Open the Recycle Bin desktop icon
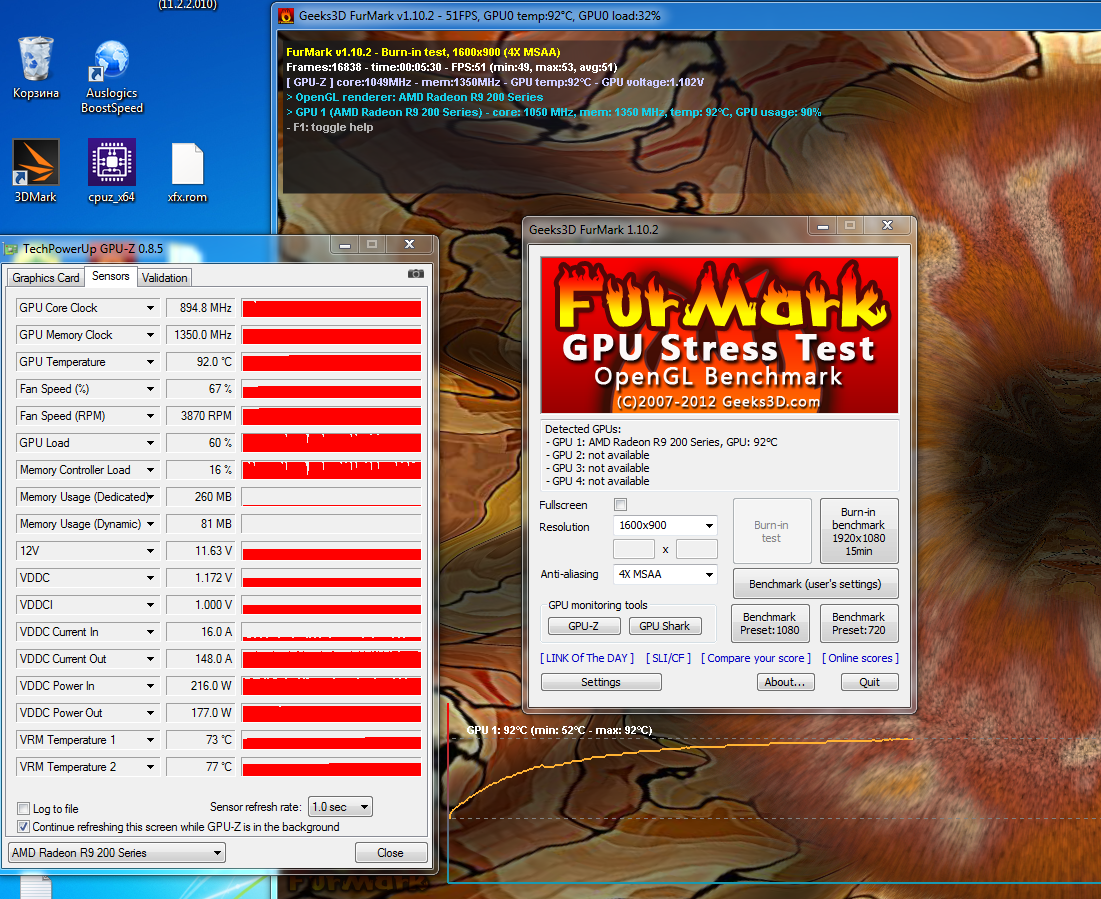1101x899 pixels. click(35, 68)
